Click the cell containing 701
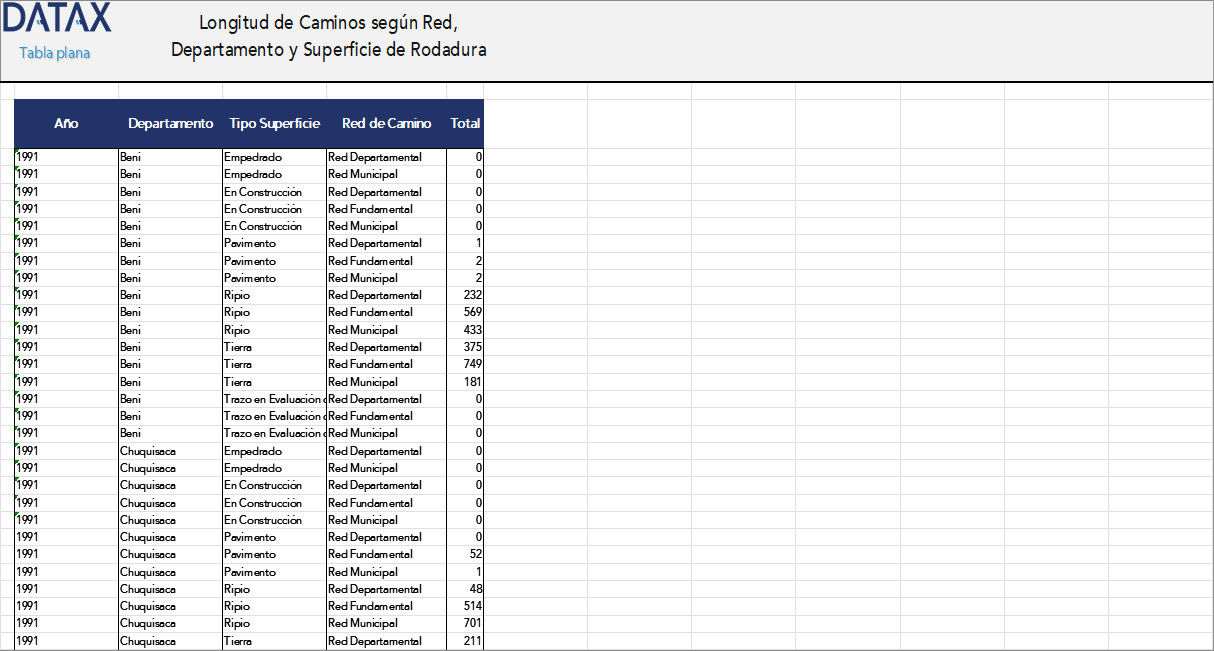Screen dimensions: 1214x651 [x=465, y=623]
